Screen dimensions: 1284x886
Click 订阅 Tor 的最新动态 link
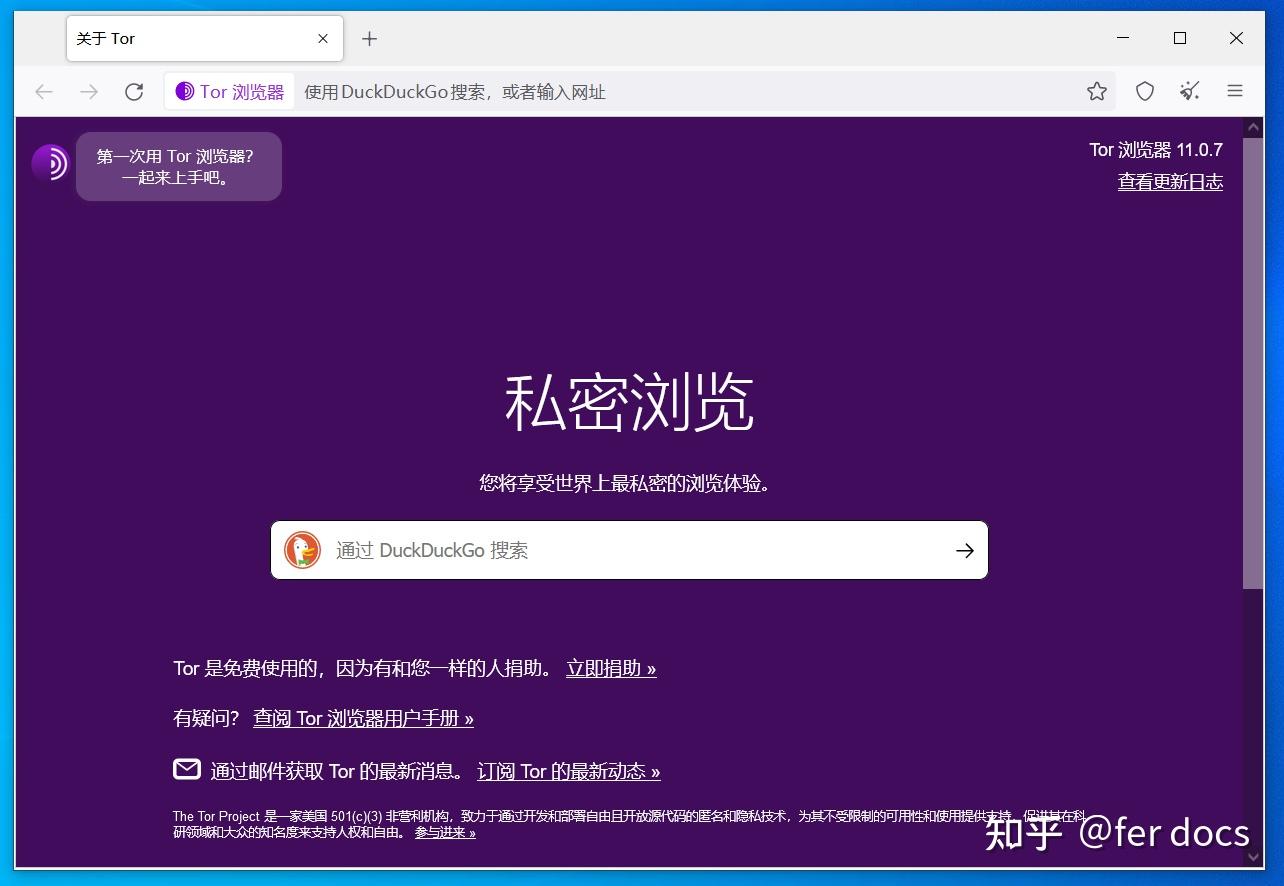click(x=568, y=770)
